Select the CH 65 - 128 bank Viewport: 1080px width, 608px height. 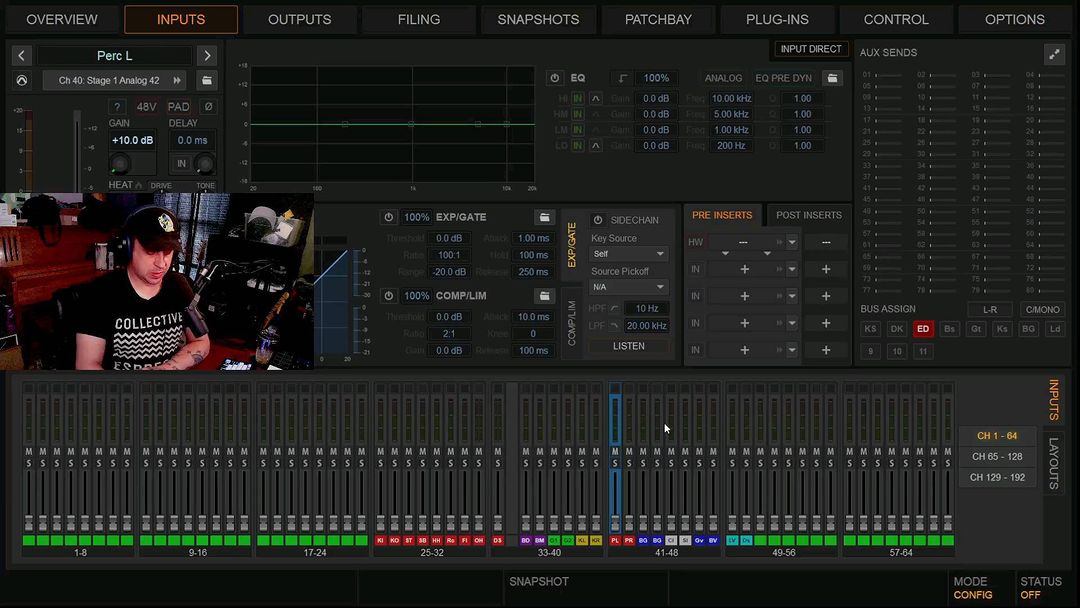999,457
